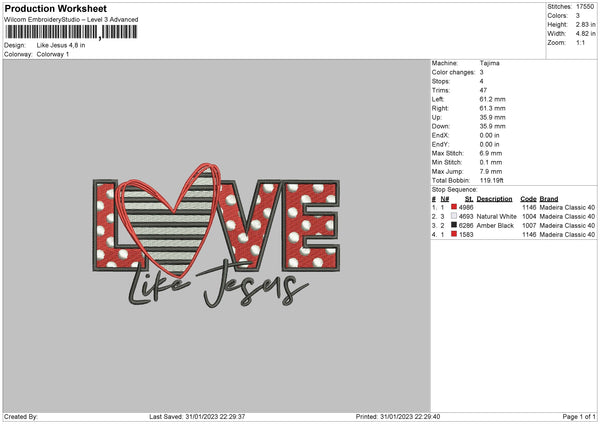
Task: Click the barcode image in the header
Action: tap(71, 32)
